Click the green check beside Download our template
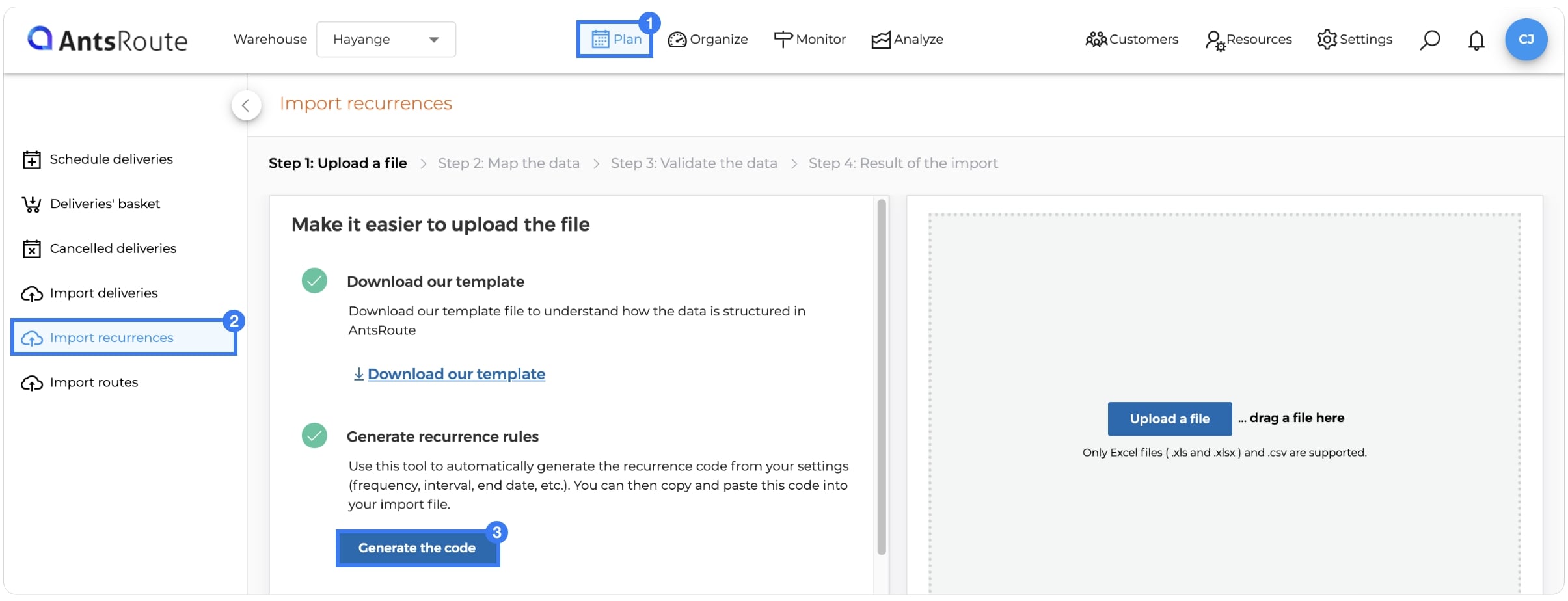The width and height of the screenshot is (1568, 601). coord(314,281)
